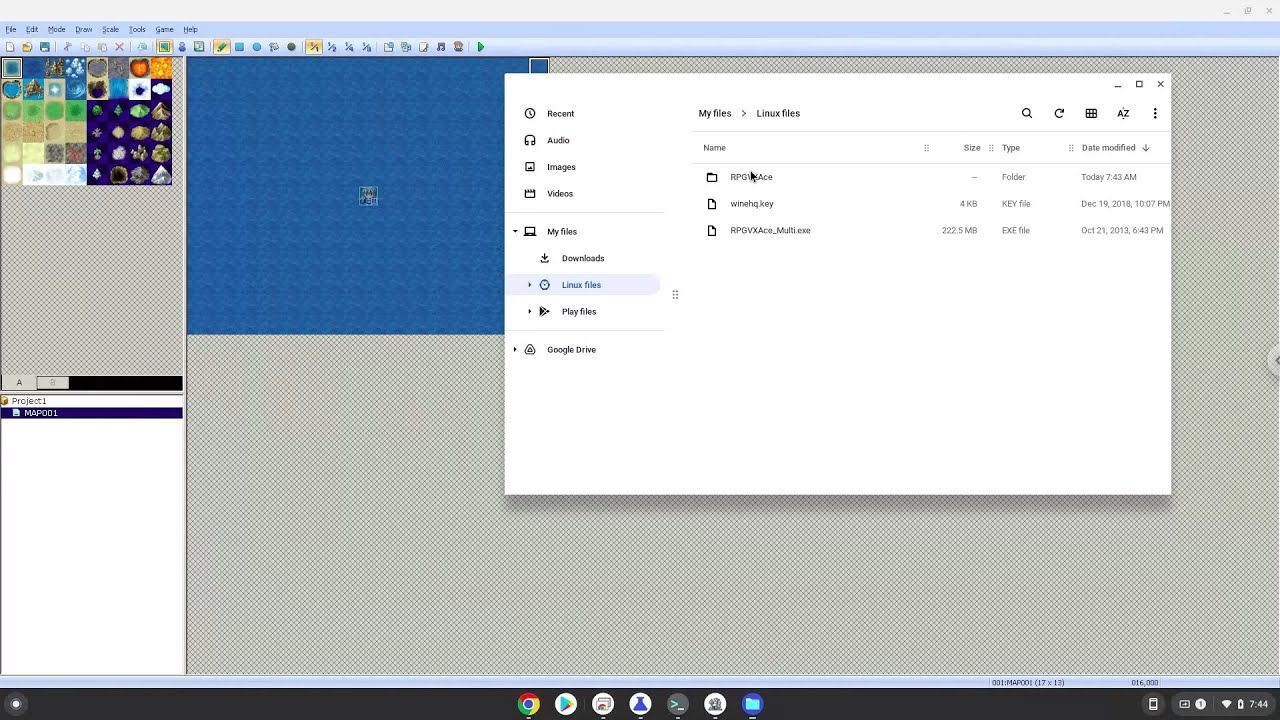This screenshot has height=720, width=1280.
Task: Select the Ellipse drawing tool
Action: point(257,47)
